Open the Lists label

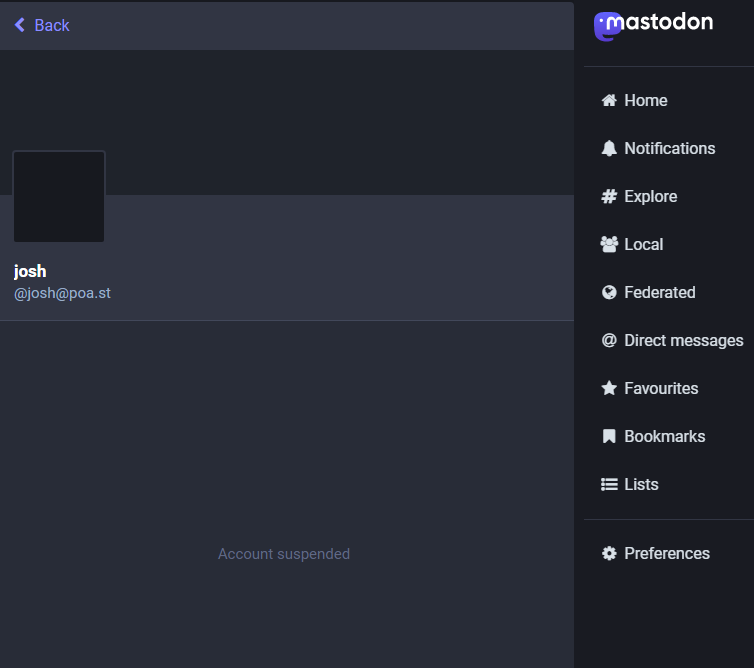pos(641,484)
